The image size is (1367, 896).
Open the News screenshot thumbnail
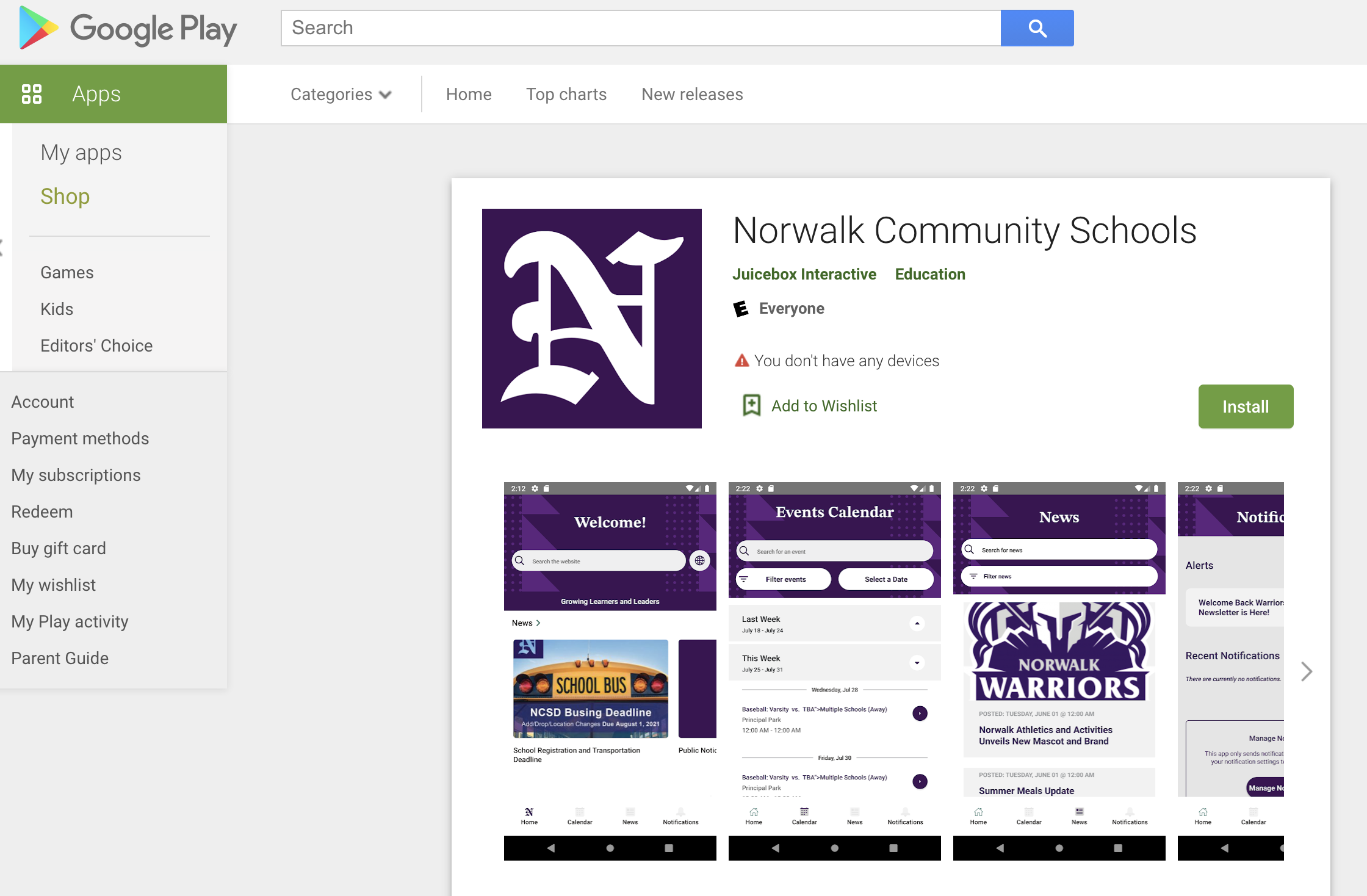pos(1059,671)
